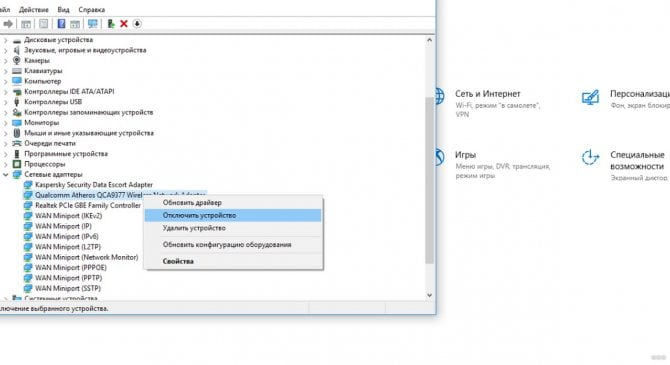
Task: Click the Очереди печати printer icon
Action: point(17,143)
